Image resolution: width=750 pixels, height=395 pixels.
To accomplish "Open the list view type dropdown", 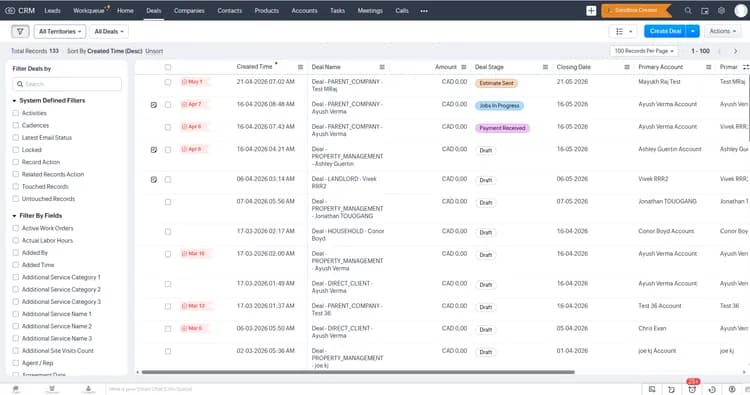I will click(x=623, y=32).
